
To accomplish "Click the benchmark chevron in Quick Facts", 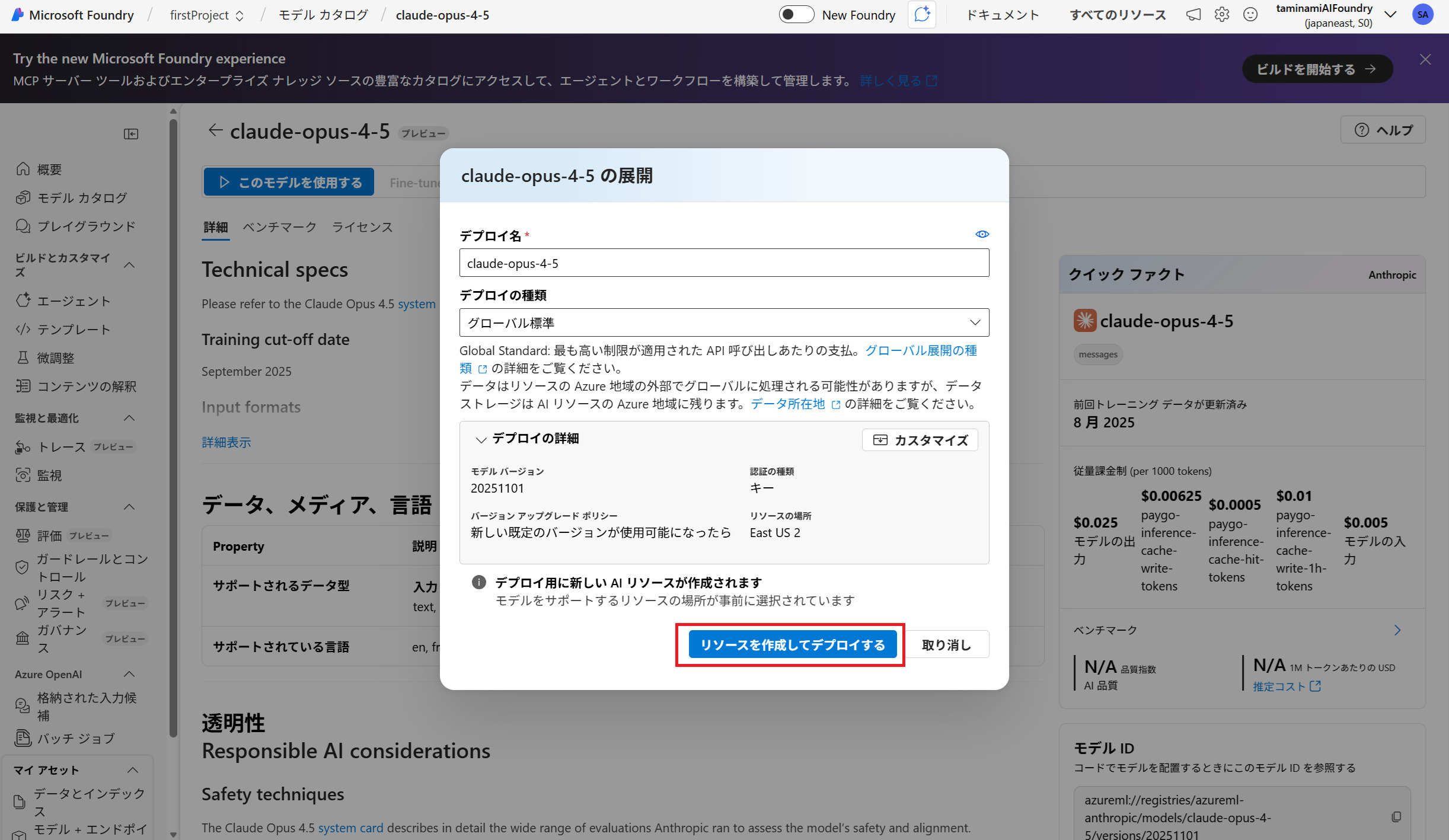I will pos(1397,630).
